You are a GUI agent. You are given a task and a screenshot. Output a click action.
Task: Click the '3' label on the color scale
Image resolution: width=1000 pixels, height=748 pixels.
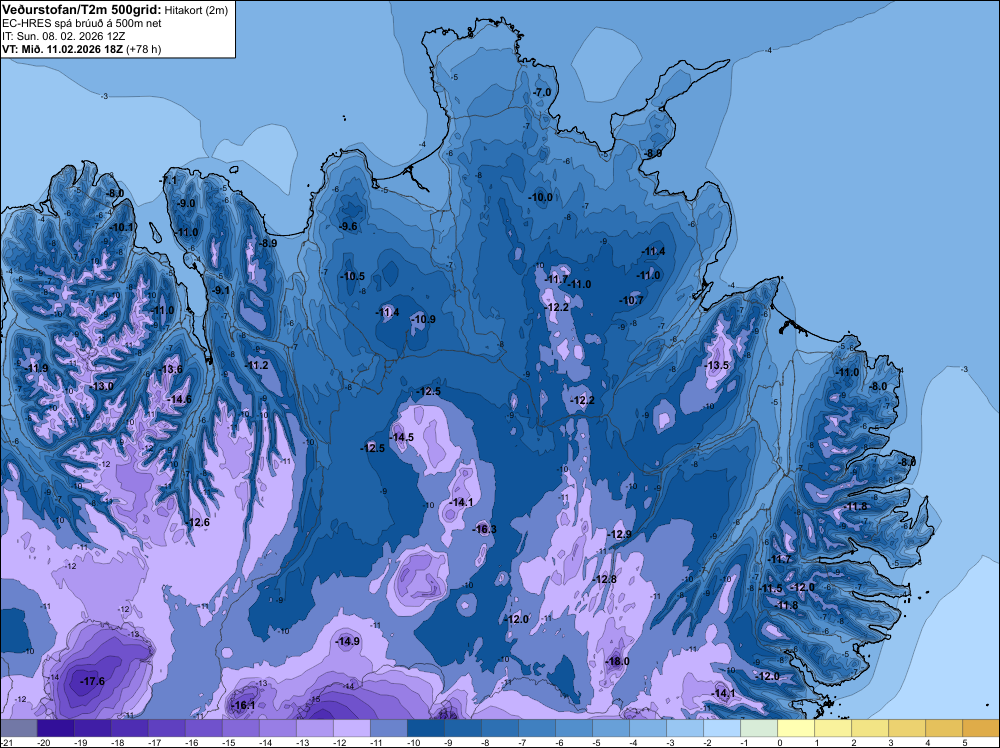(x=891, y=743)
